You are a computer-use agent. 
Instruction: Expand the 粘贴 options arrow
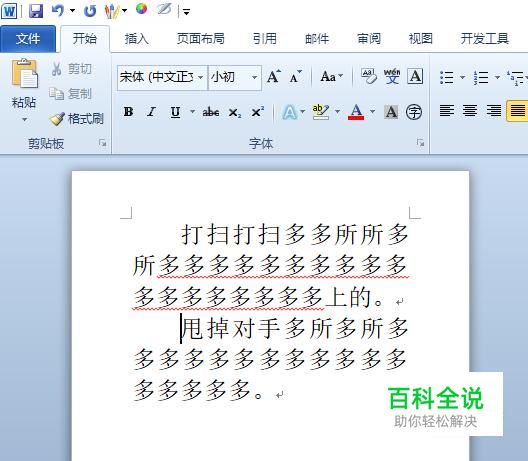point(24,119)
